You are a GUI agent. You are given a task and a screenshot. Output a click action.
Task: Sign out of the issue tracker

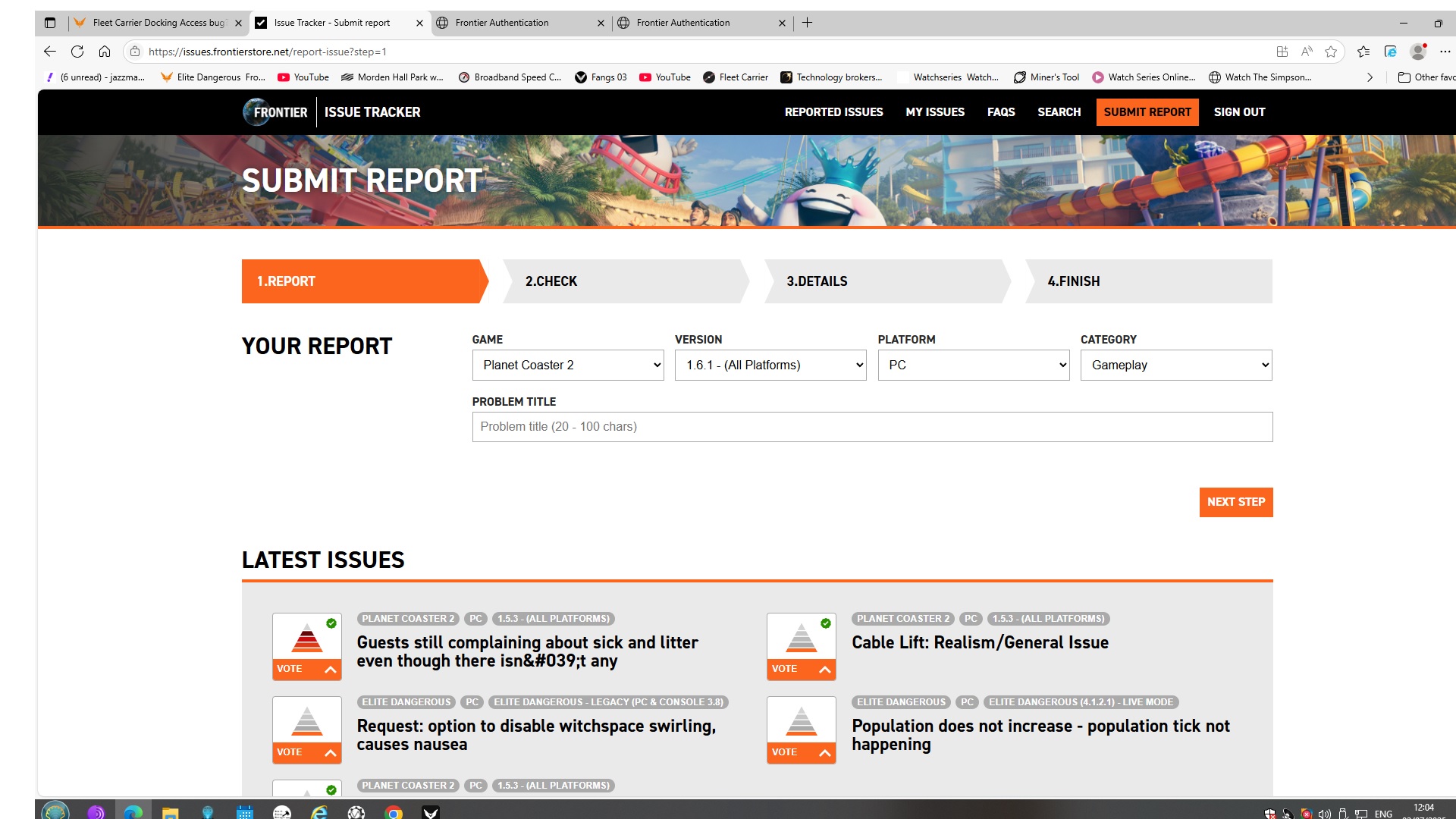click(x=1239, y=112)
